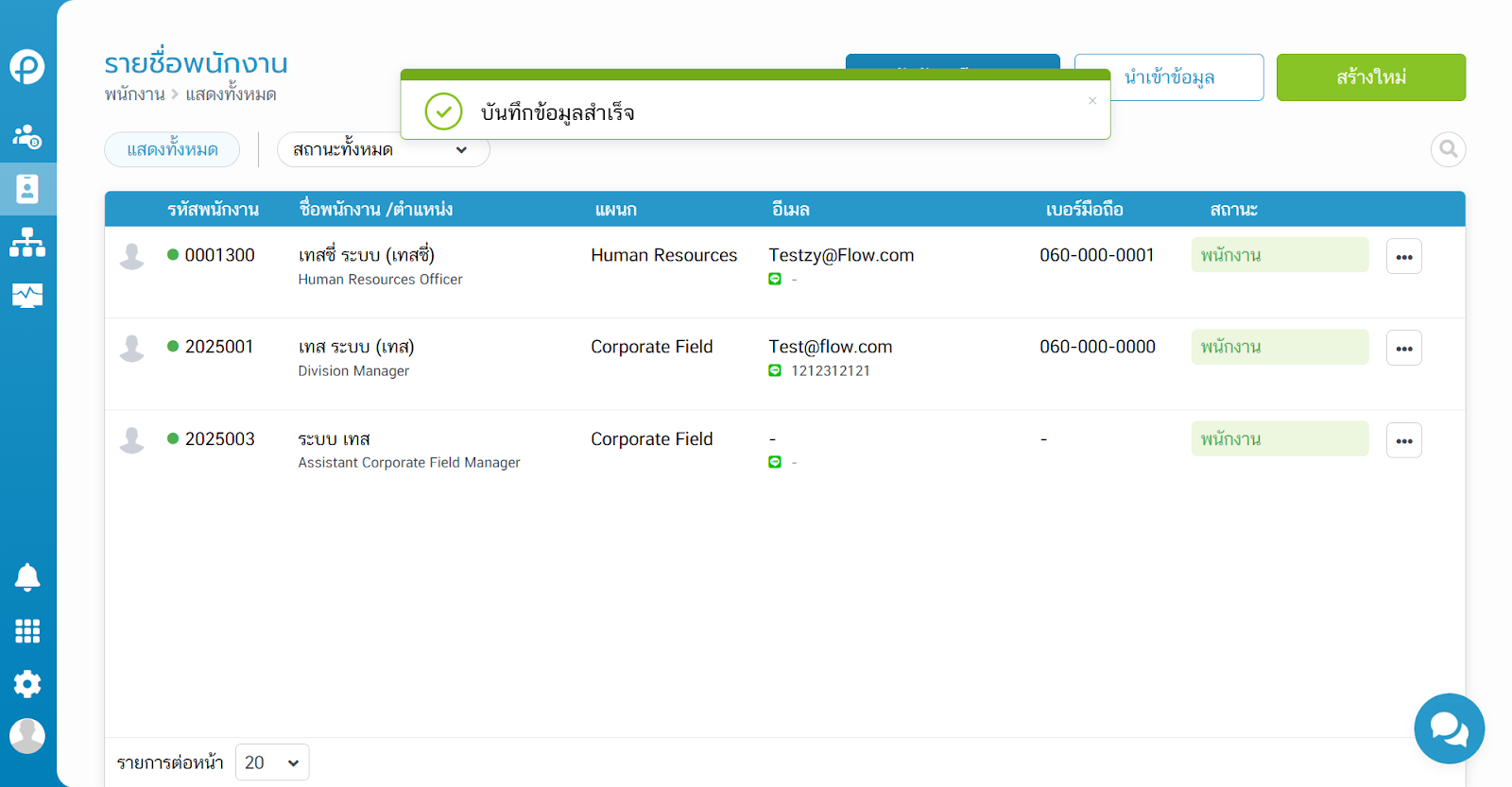Open settings gear in sidebar
Screen dimensions: 1512x787
27,684
